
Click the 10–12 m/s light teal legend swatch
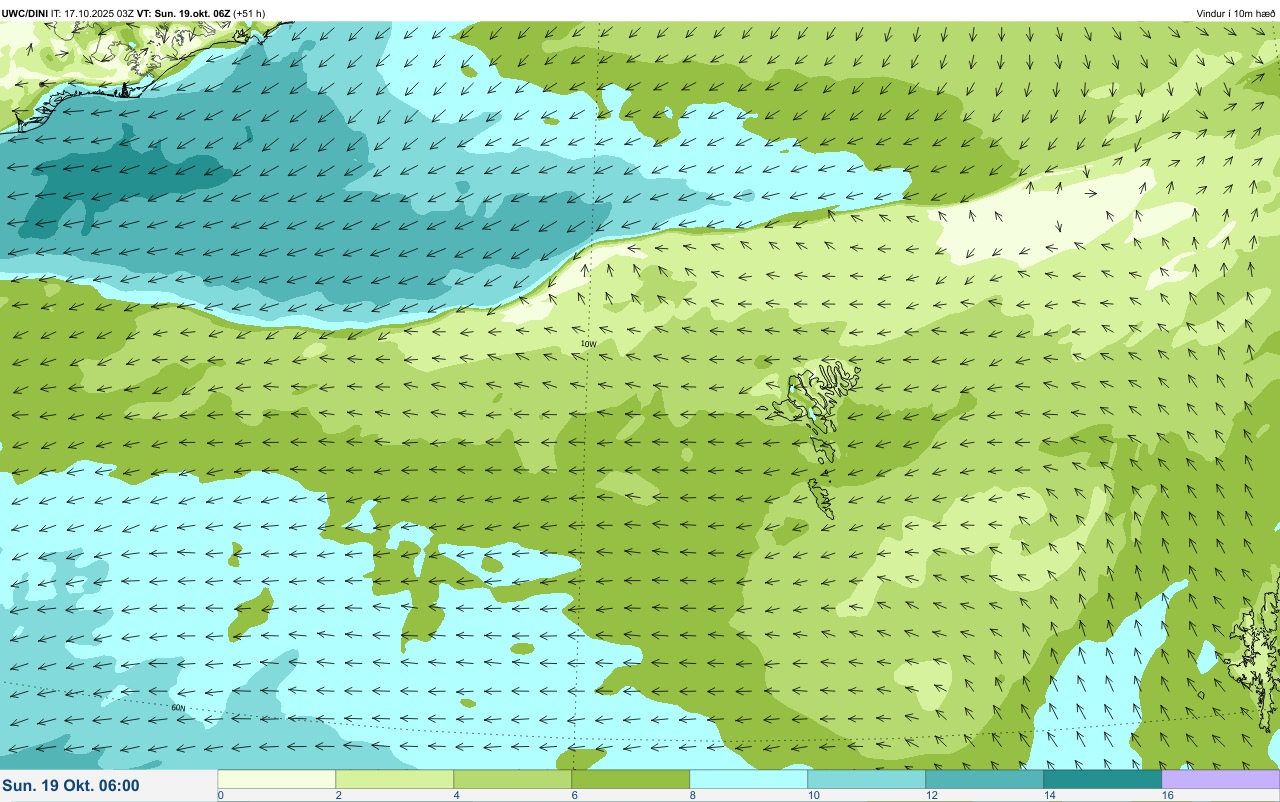click(x=867, y=778)
